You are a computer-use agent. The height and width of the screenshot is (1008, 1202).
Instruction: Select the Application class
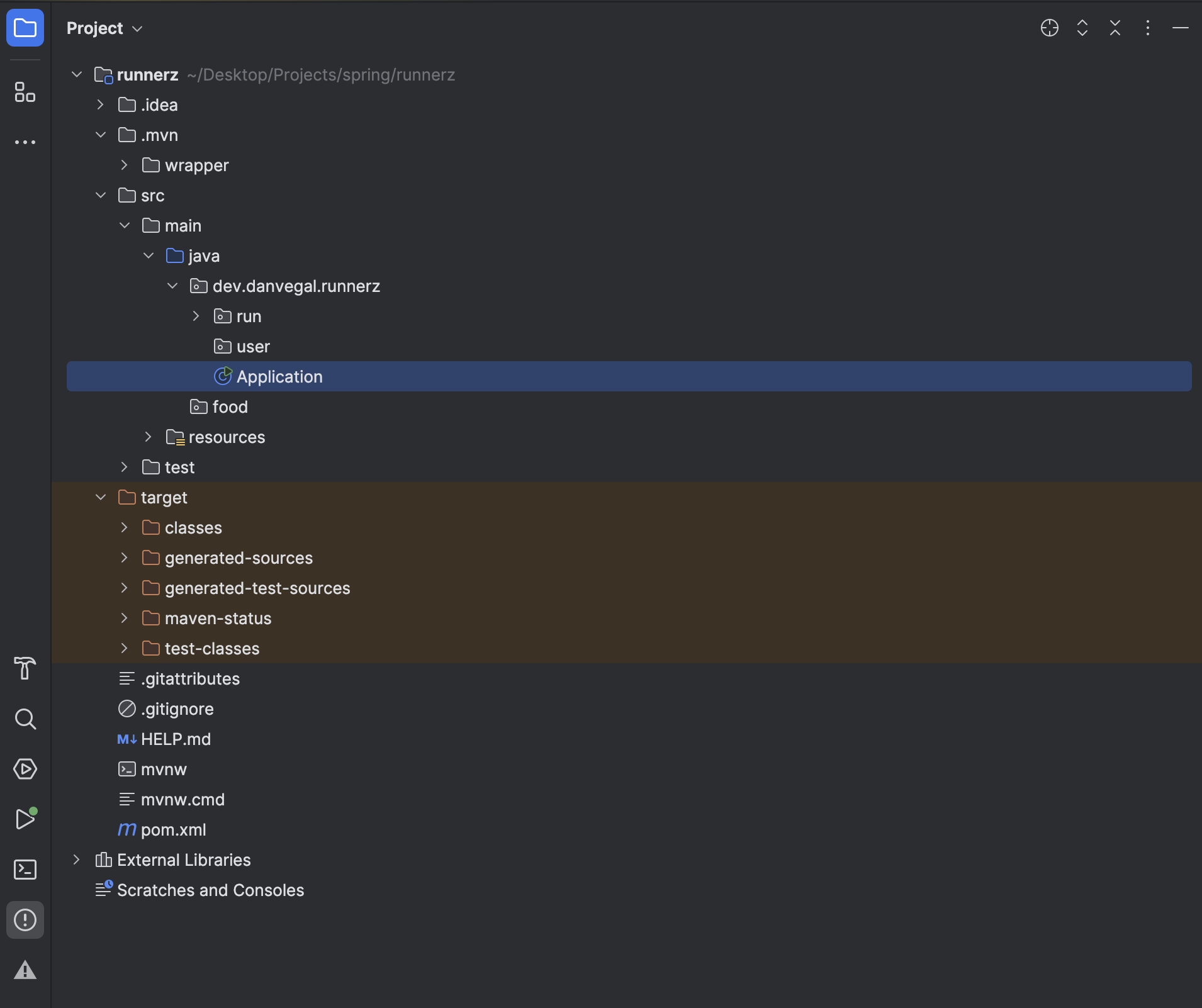click(279, 377)
